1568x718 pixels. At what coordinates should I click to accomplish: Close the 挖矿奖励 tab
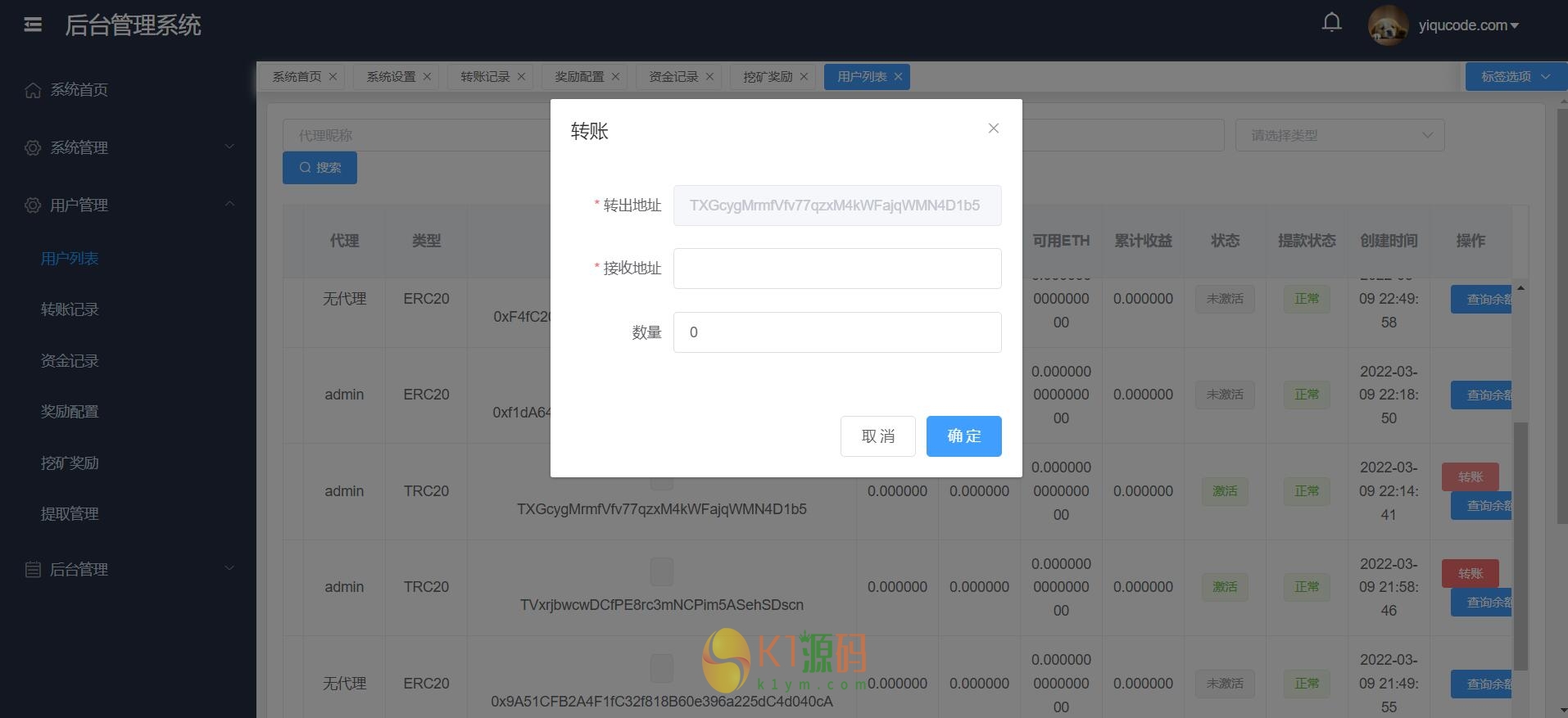(804, 77)
